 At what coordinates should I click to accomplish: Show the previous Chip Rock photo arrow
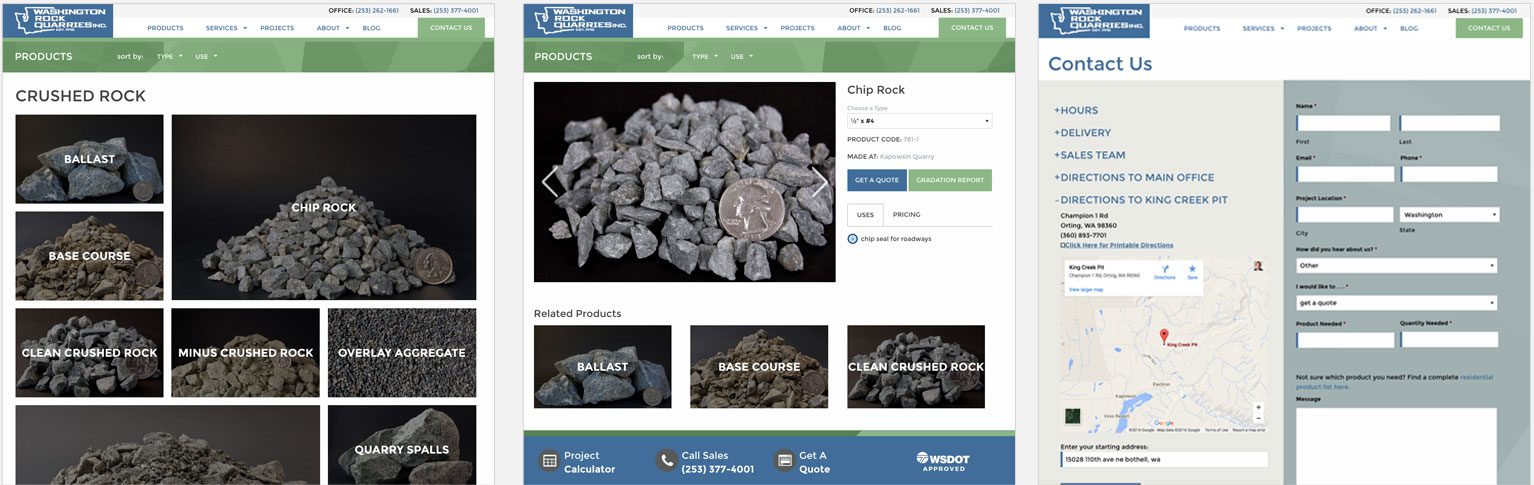[x=549, y=182]
